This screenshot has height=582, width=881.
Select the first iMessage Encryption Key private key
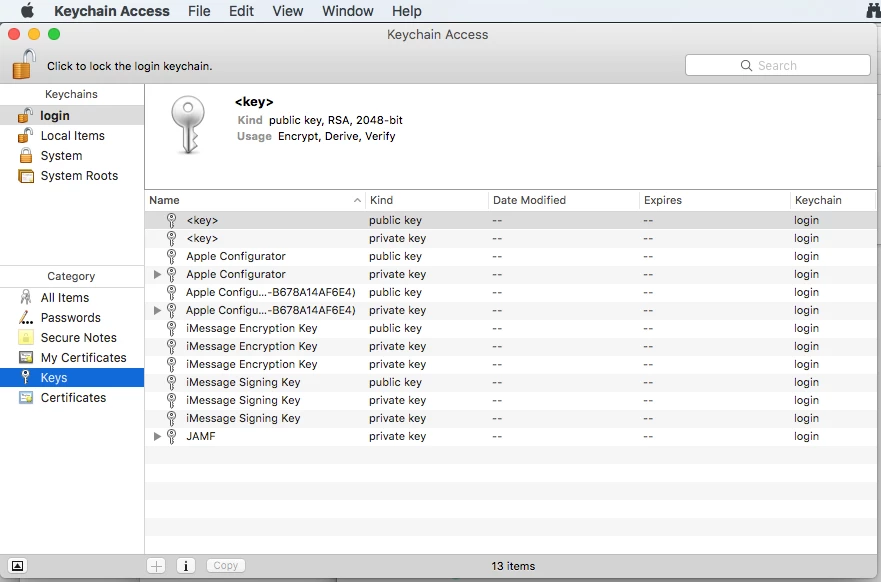tap(510, 346)
